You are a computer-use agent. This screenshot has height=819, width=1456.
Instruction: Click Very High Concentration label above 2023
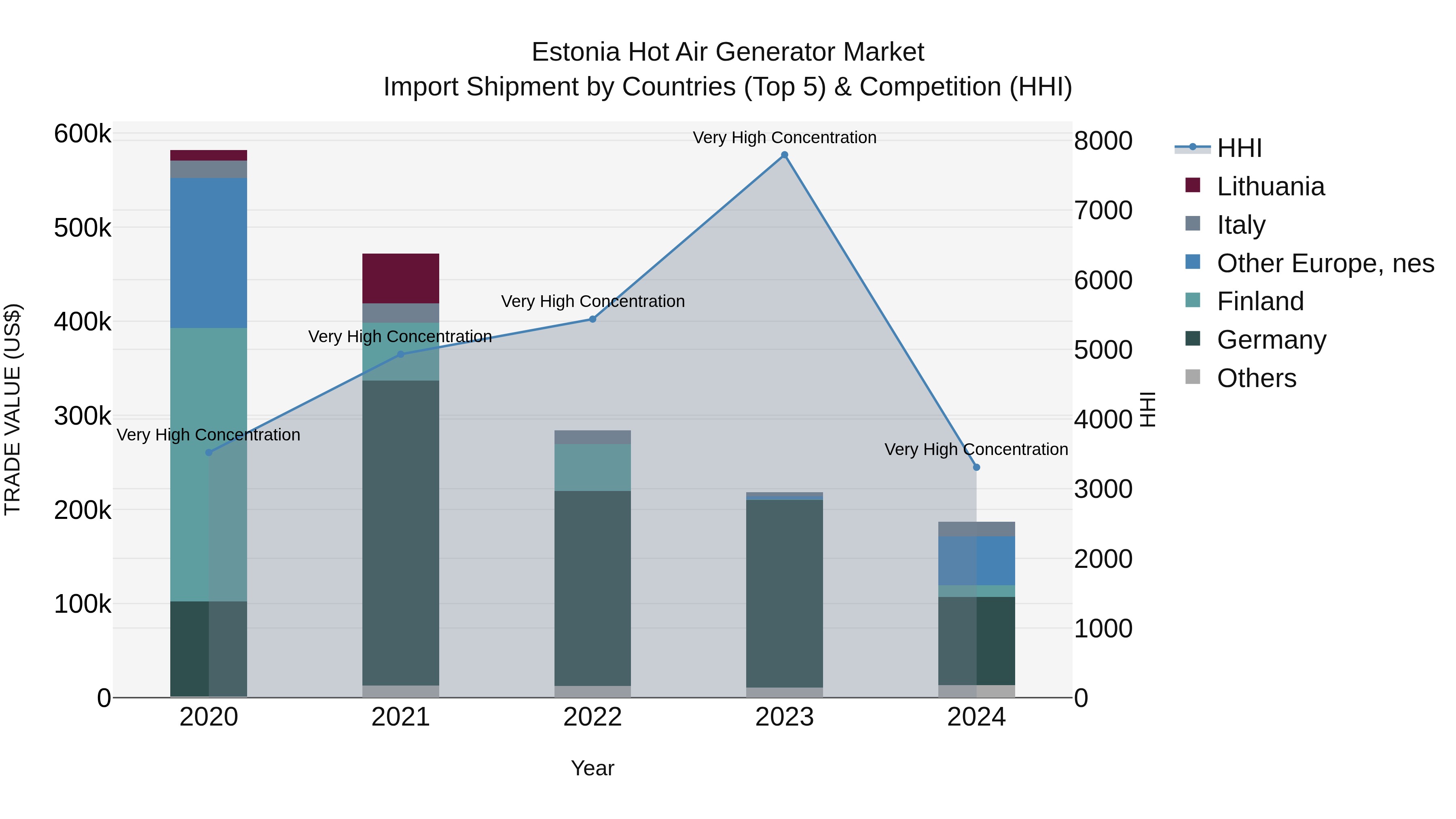(x=785, y=138)
